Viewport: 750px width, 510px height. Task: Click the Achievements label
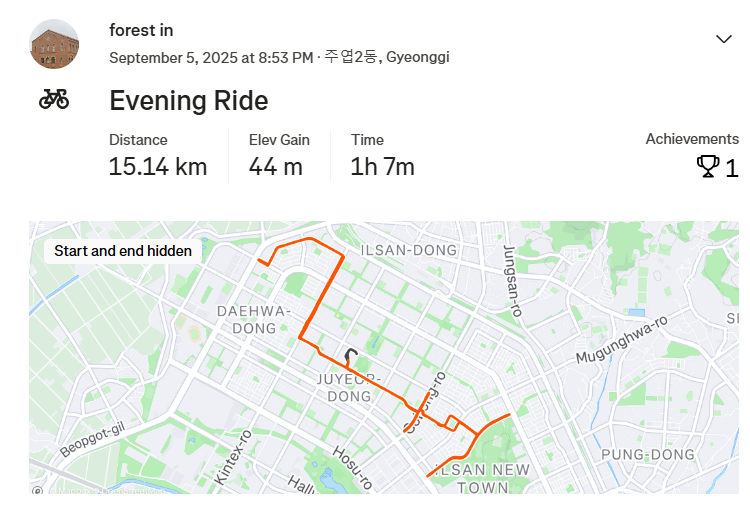coord(691,139)
